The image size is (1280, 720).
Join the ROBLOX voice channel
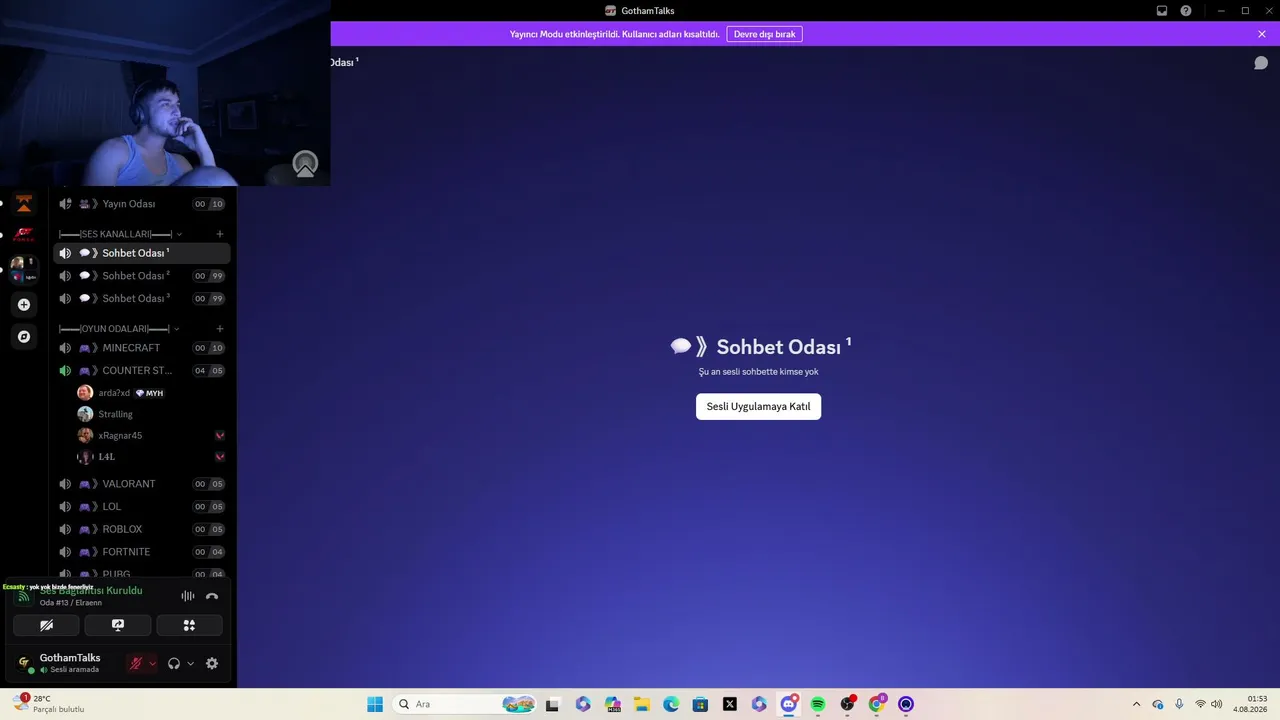141,529
